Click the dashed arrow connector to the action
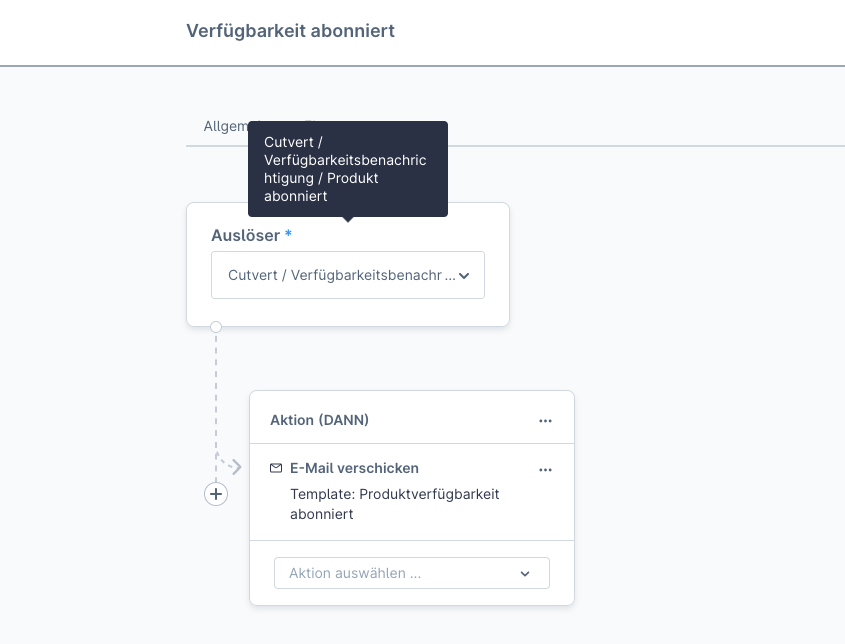This screenshot has height=644, width=845. pos(234,467)
